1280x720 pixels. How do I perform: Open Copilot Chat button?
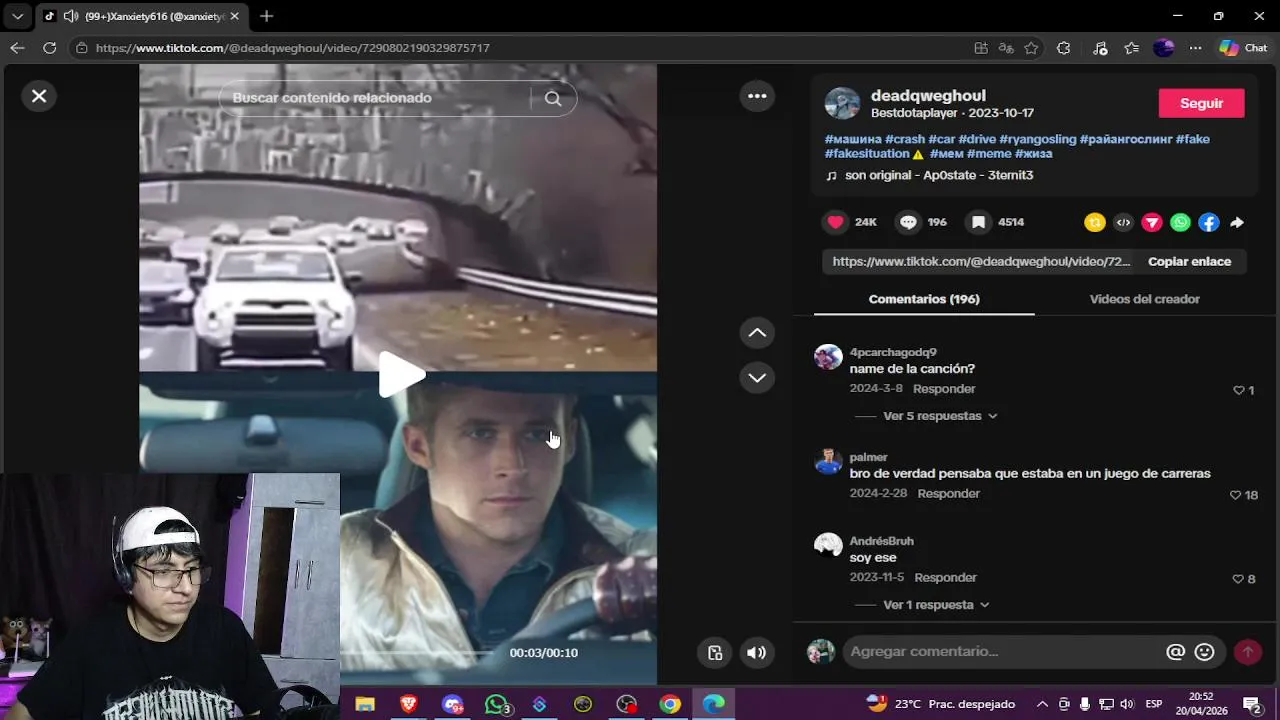pos(1243,48)
